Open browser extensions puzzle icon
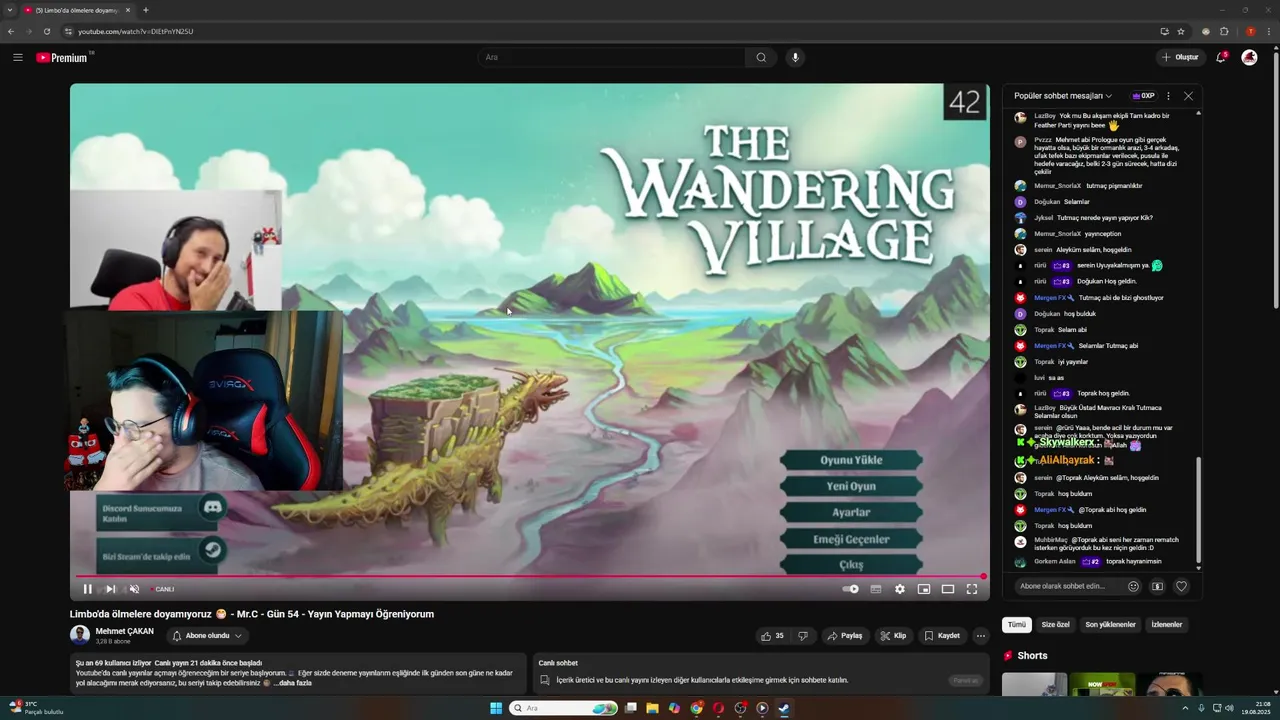 tap(1224, 31)
